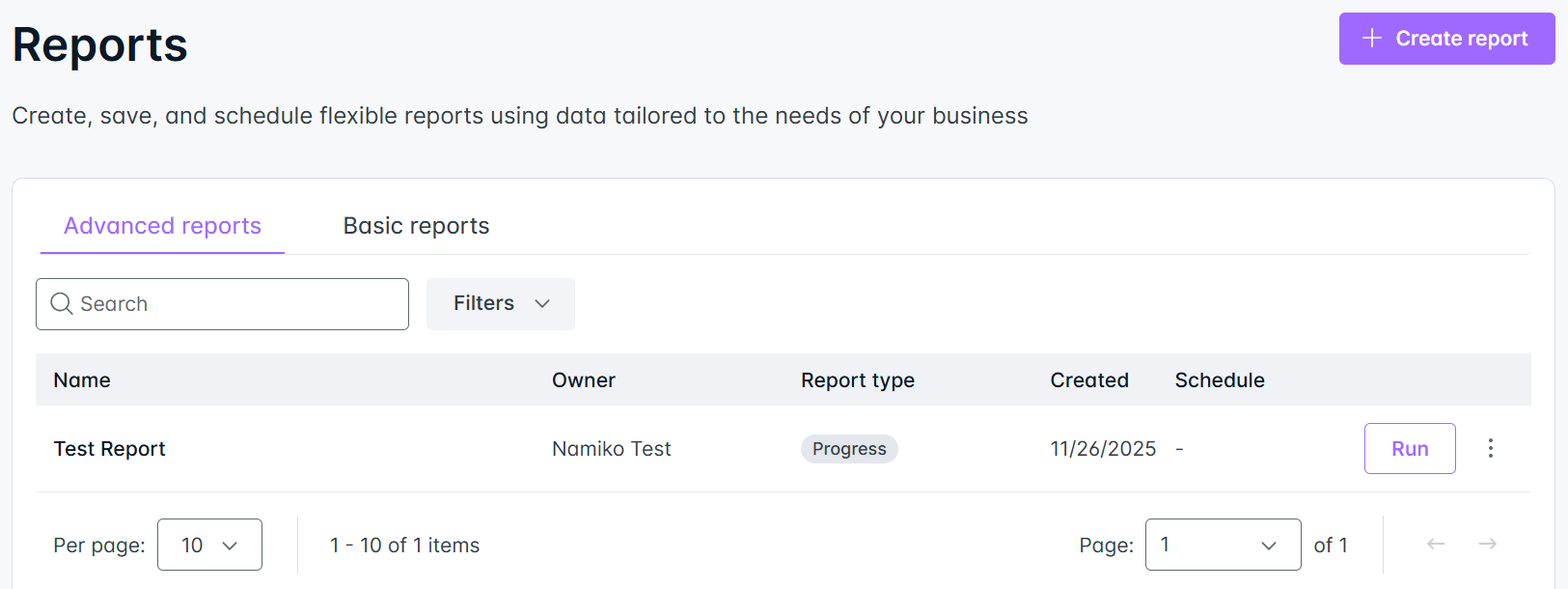Viewport: 1568px width, 589px height.
Task: Open the Basic reports tab
Action: click(x=416, y=226)
